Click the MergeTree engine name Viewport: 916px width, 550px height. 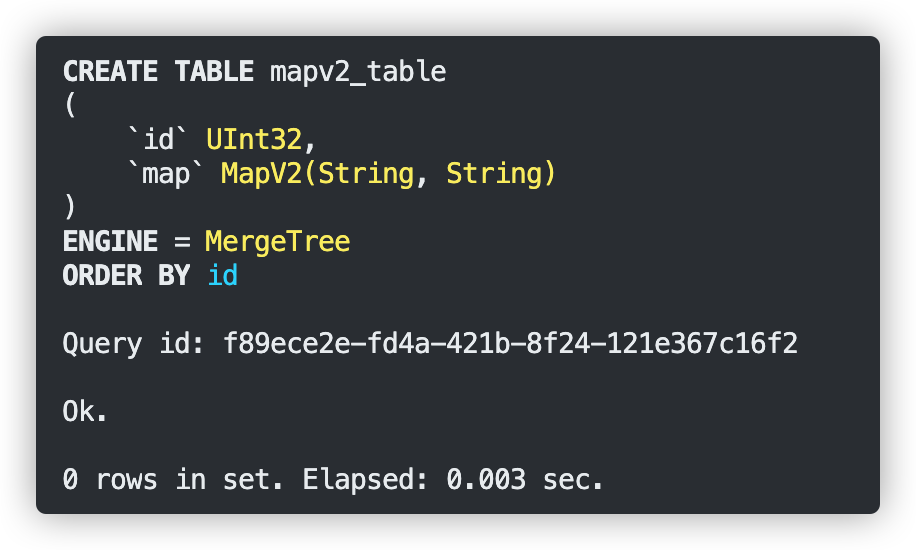(x=278, y=242)
